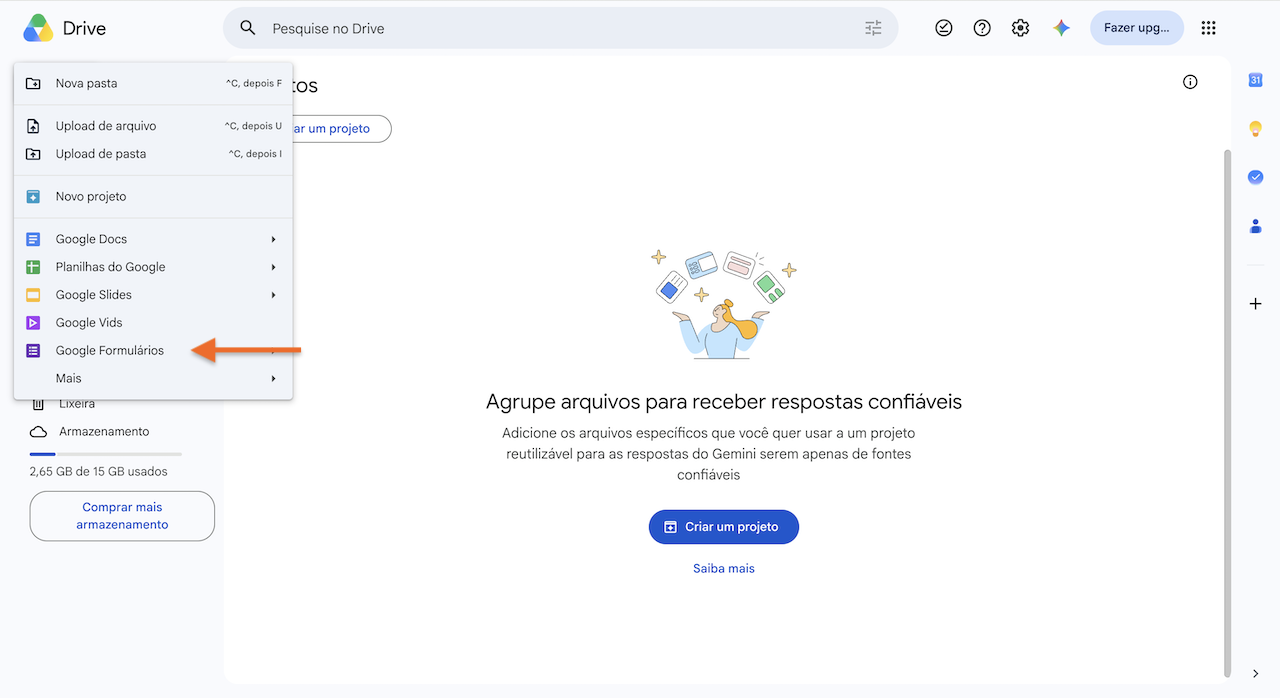Click the Google Formulários icon
The width and height of the screenshot is (1280, 698).
point(33,351)
